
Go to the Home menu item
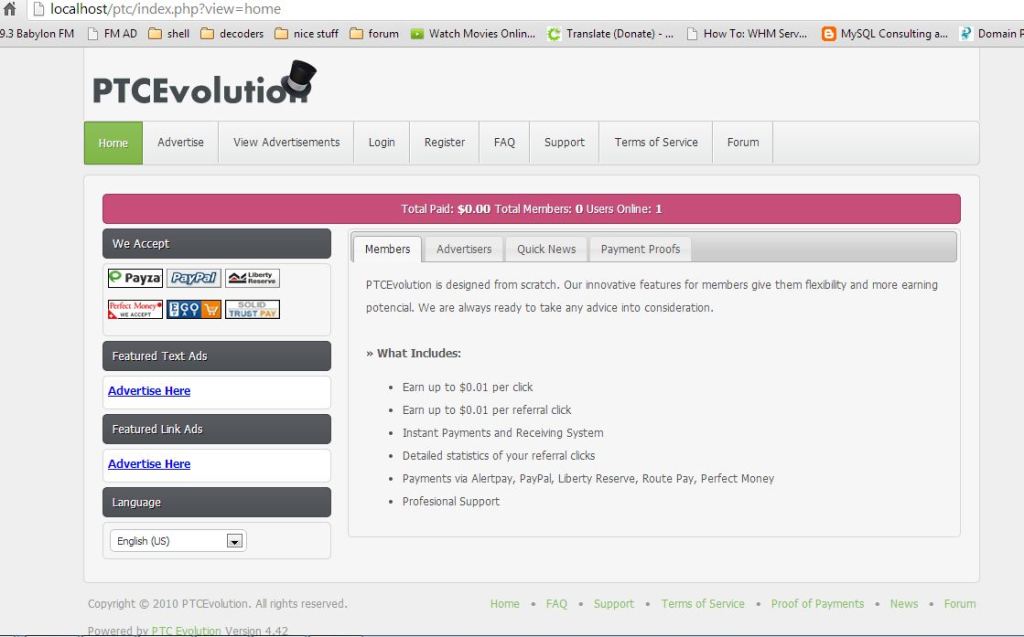113,142
